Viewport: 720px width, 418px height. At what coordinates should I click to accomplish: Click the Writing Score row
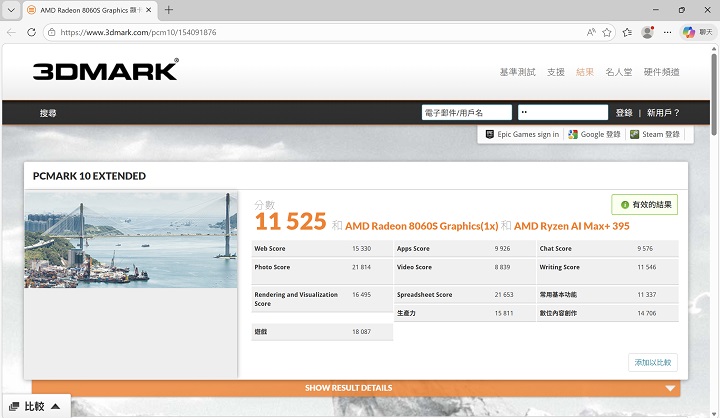[x=608, y=271]
